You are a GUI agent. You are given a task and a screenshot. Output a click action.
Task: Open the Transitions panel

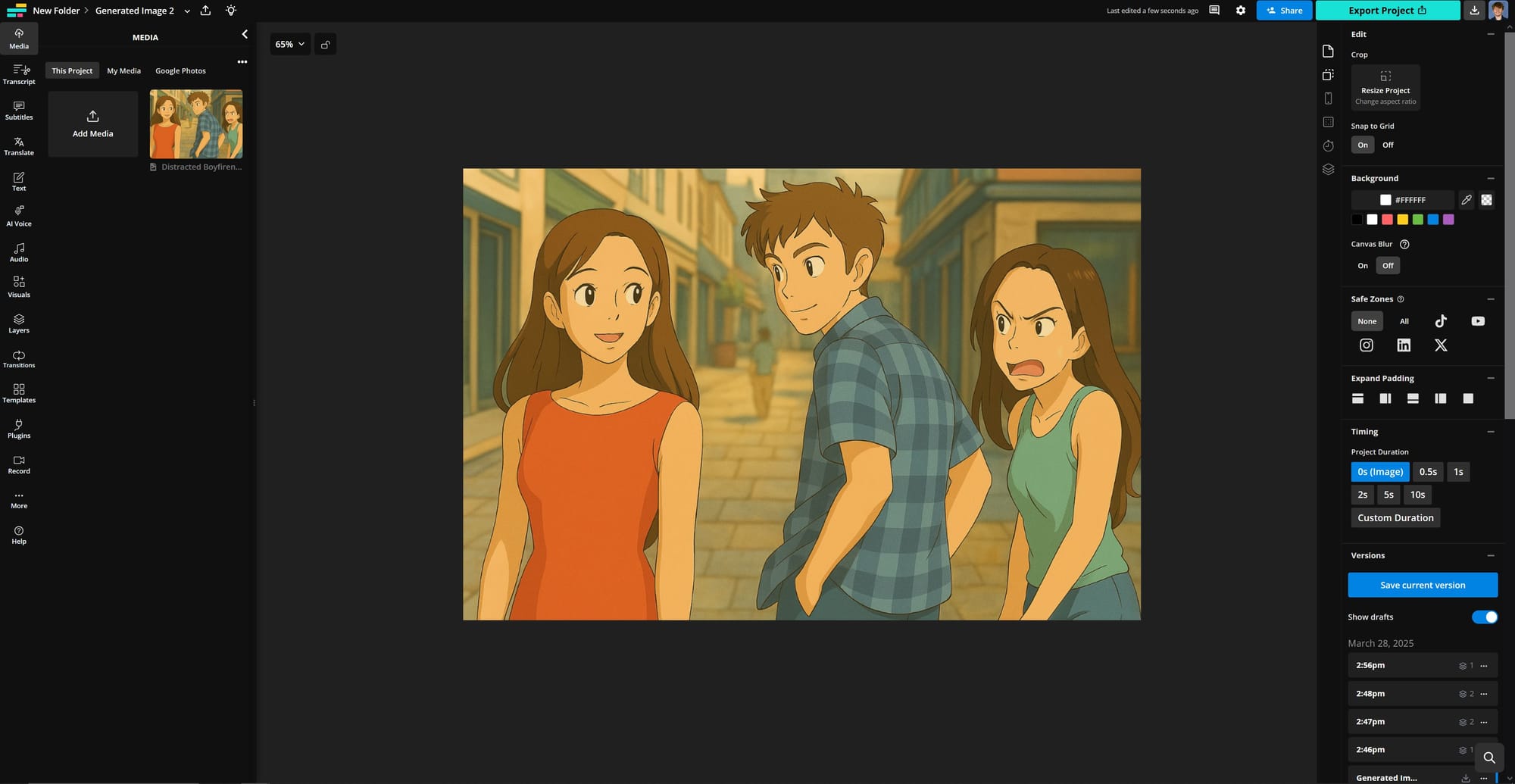18,357
